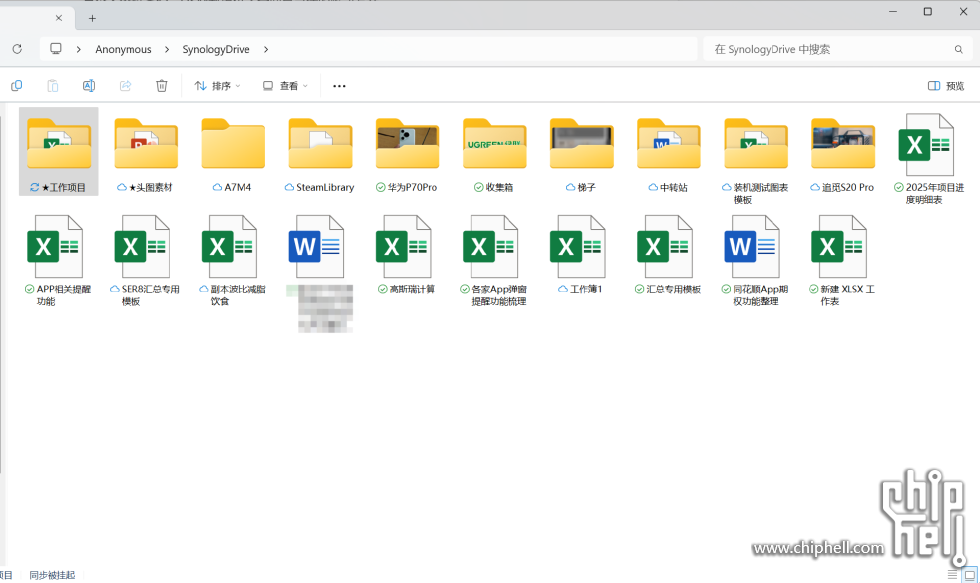The image size is (980, 583).
Task: Click the SynologyDrive breadcrumb
Action: 216,49
